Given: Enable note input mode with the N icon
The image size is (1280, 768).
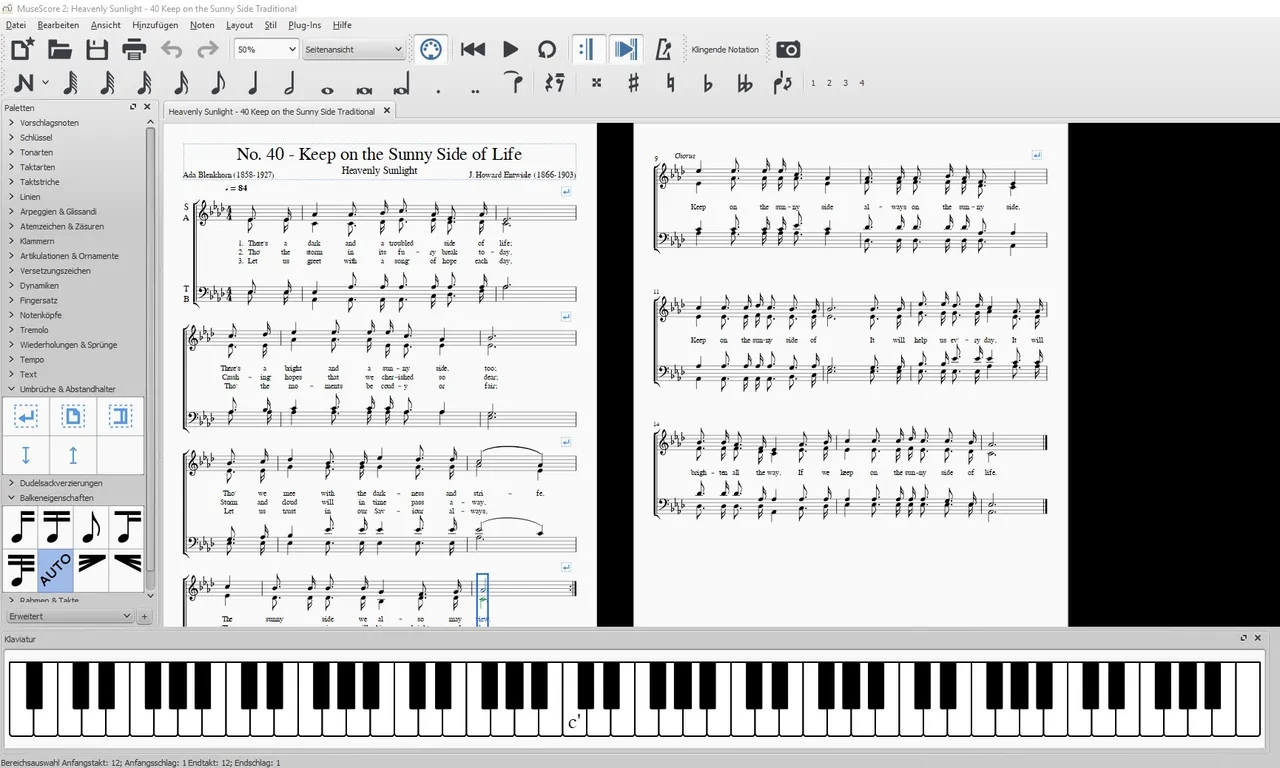Looking at the screenshot, I should tap(23, 83).
